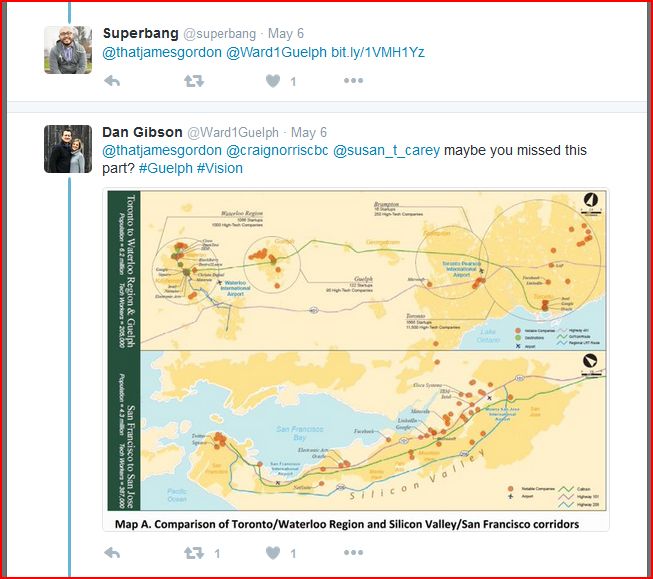
Task: Reply to Superbang's tweet
Action: pos(112,80)
